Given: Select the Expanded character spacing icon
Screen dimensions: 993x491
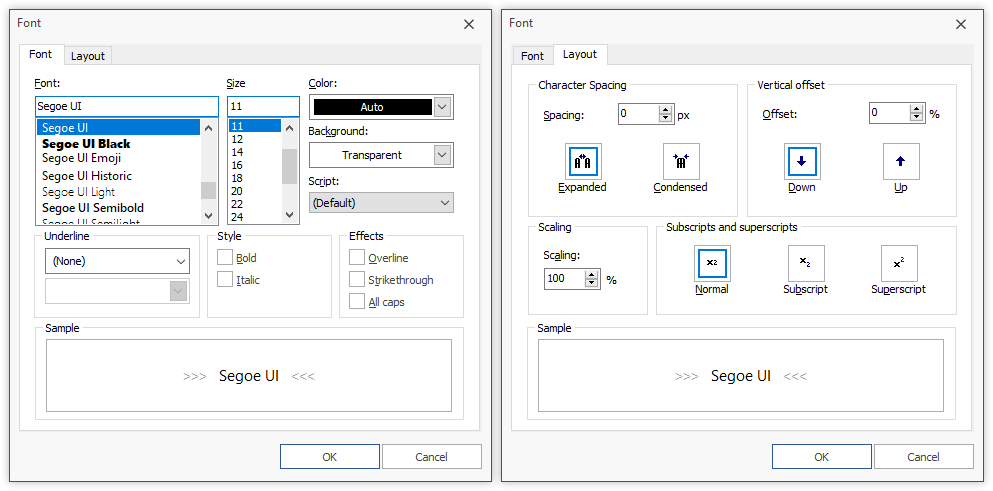Looking at the screenshot, I should pos(583,162).
